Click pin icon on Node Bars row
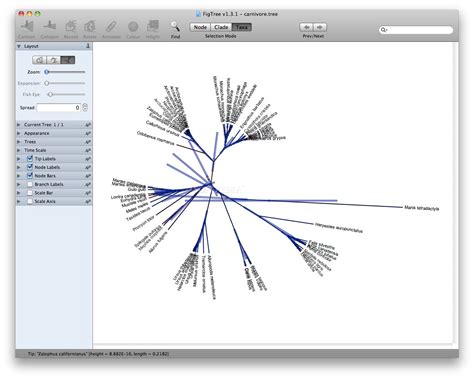The height and width of the screenshot is (379, 474). pyautogui.click(x=88, y=176)
